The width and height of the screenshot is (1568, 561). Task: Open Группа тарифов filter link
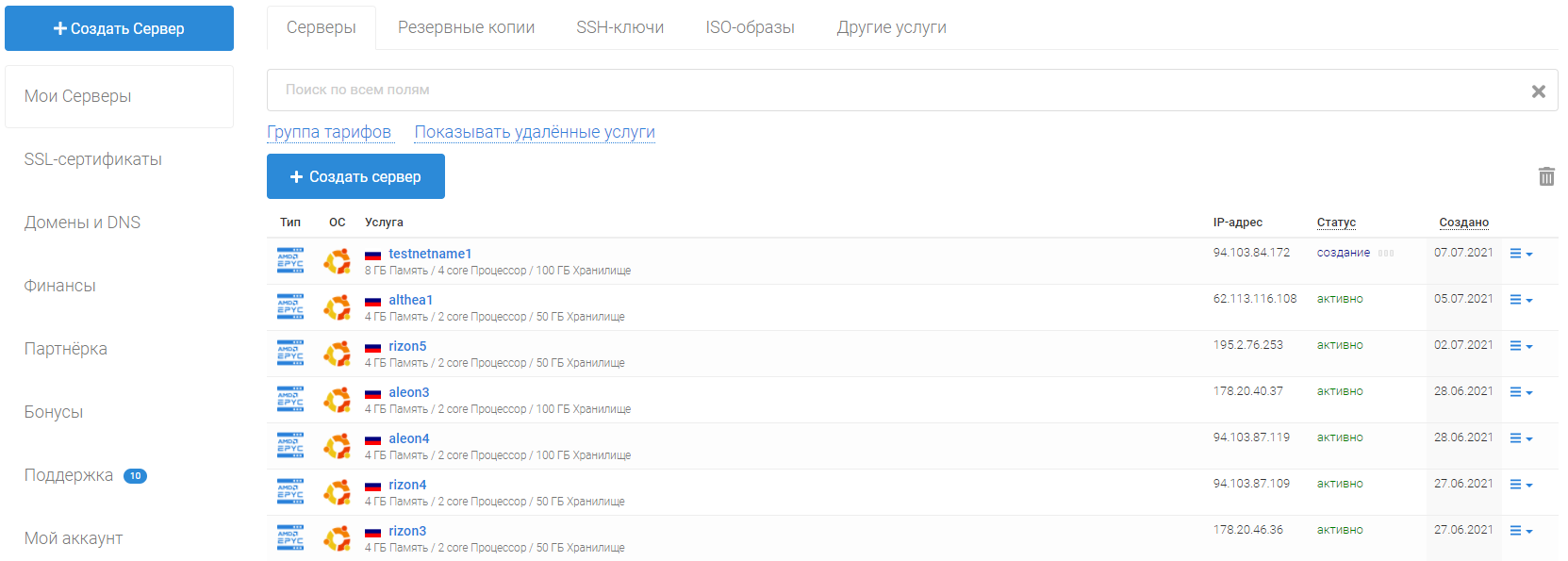coord(328,132)
